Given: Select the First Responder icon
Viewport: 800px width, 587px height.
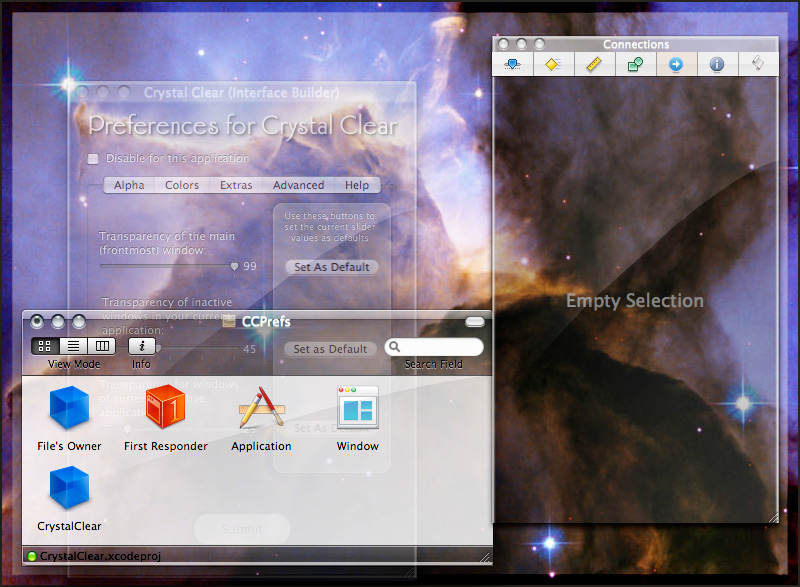Looking at the screenshot, I should click(x=165, y=407).
